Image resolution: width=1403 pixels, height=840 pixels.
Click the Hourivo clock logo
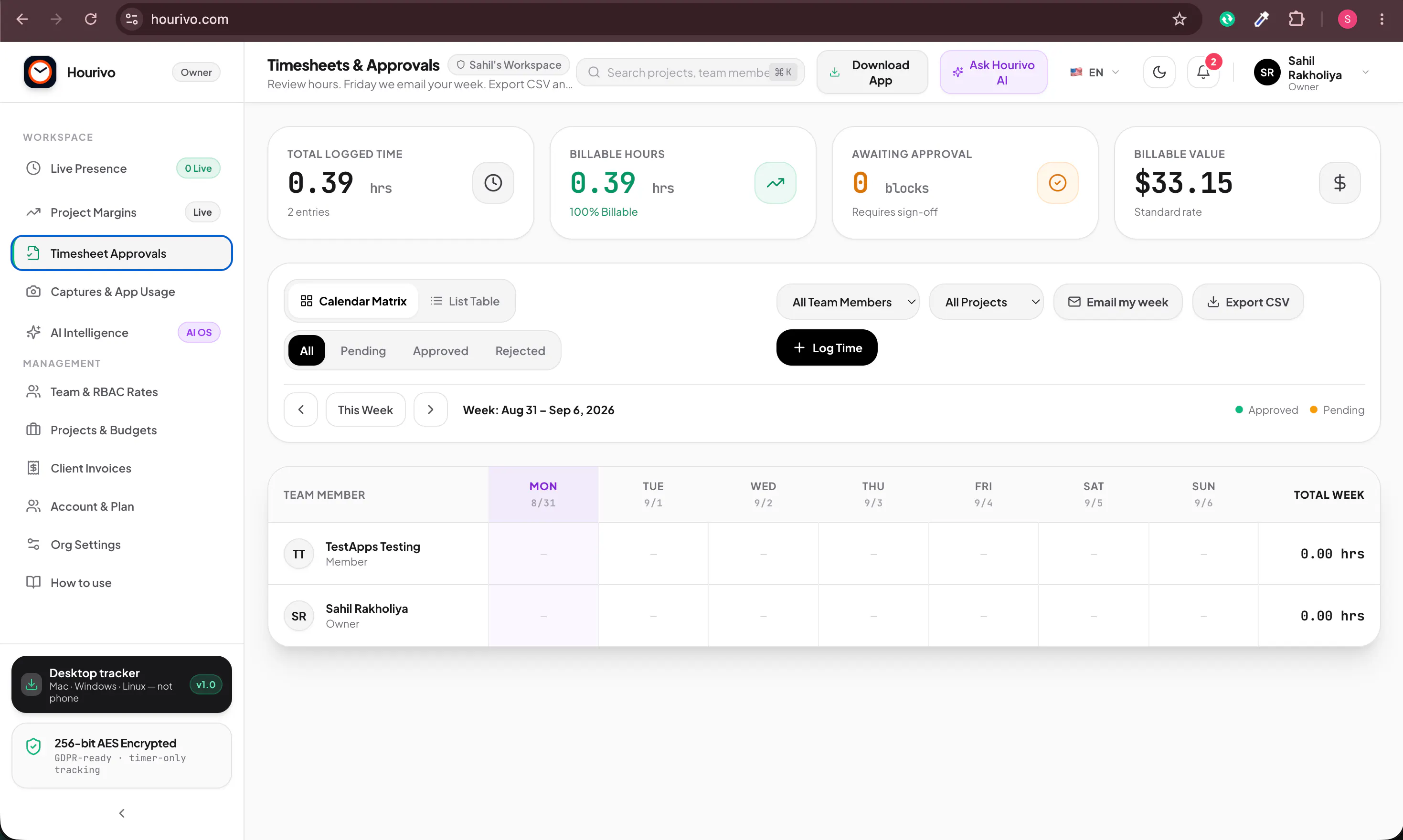click(x=40, y=72)
